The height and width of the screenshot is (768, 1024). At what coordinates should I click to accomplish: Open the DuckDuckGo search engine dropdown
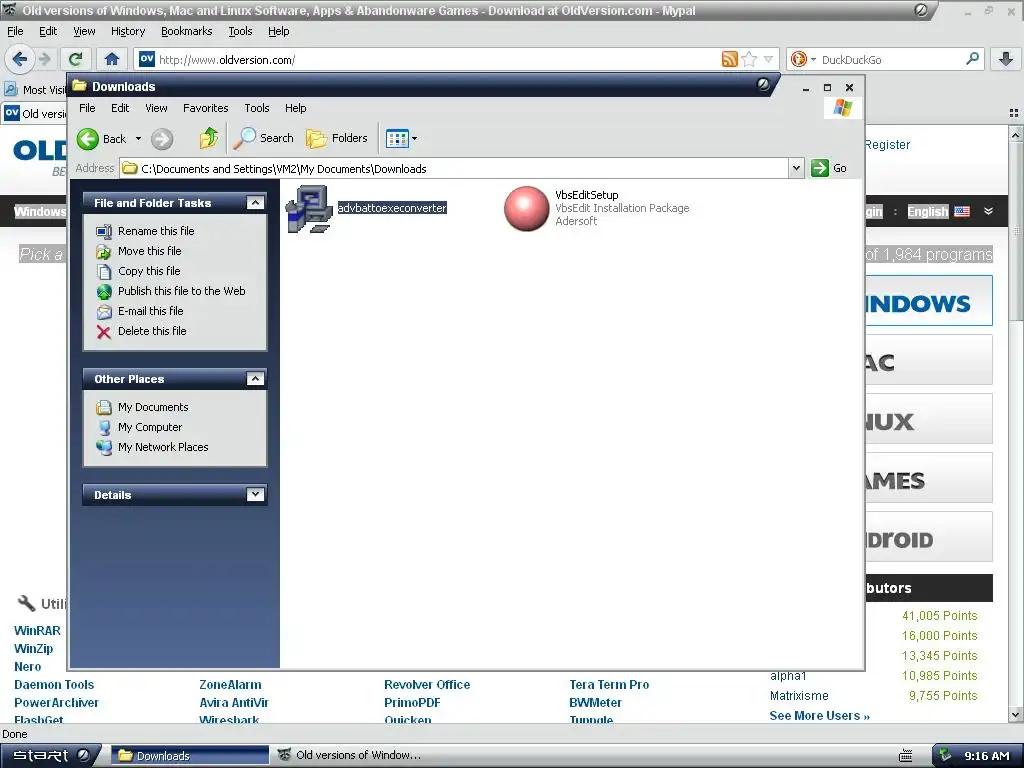tap(814, 59)
